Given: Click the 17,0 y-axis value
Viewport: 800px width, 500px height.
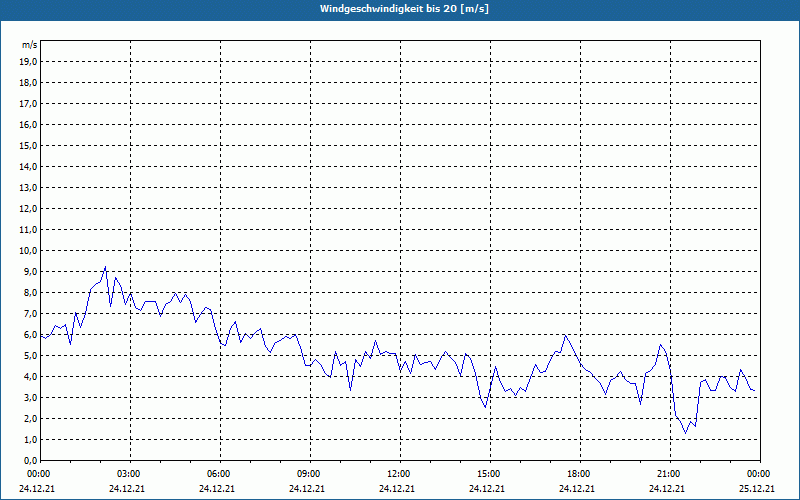Looking at the screenshot, I should coord(29,104).
